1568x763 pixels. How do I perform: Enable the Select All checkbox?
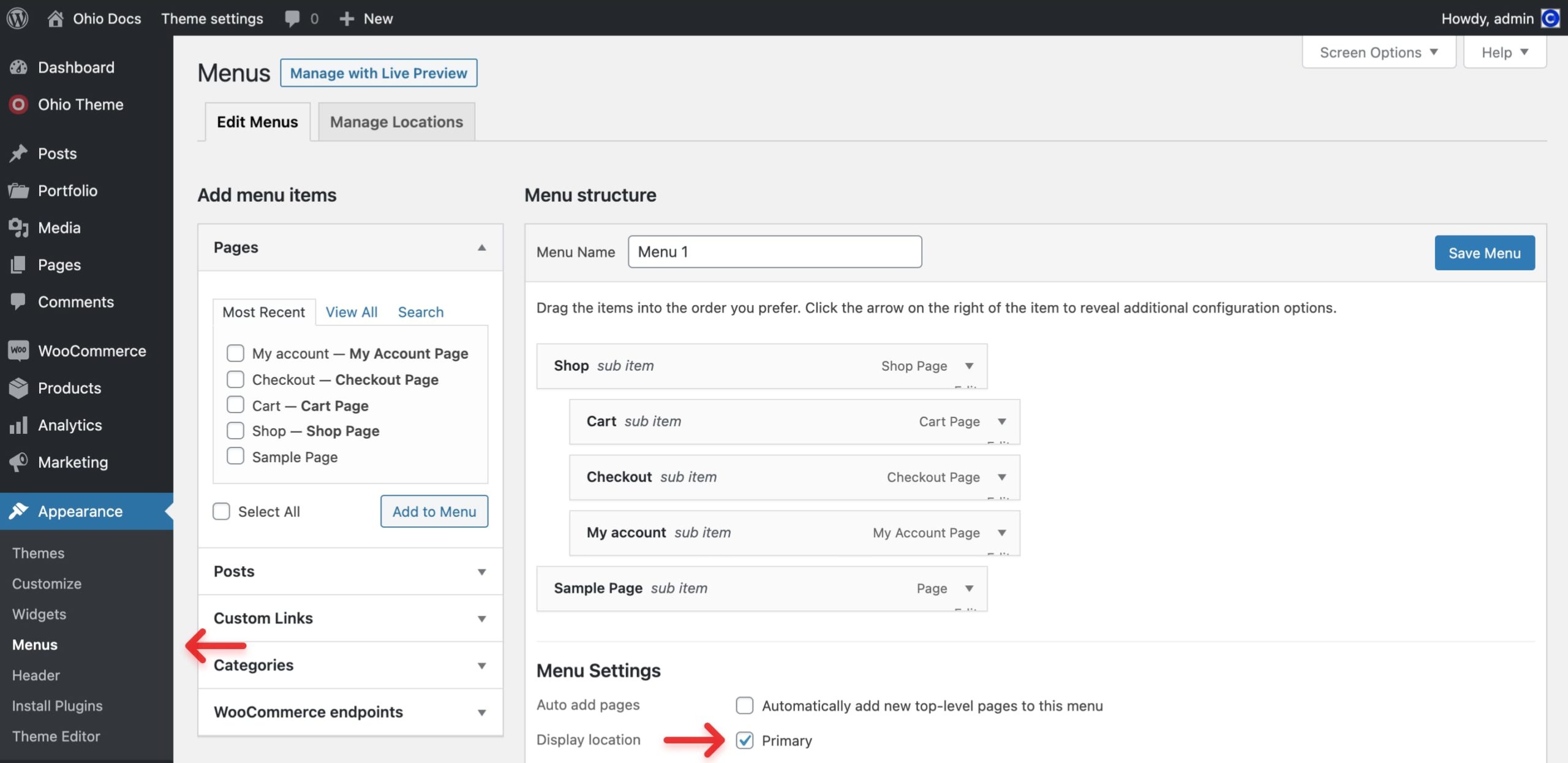(x=221, y=511)
